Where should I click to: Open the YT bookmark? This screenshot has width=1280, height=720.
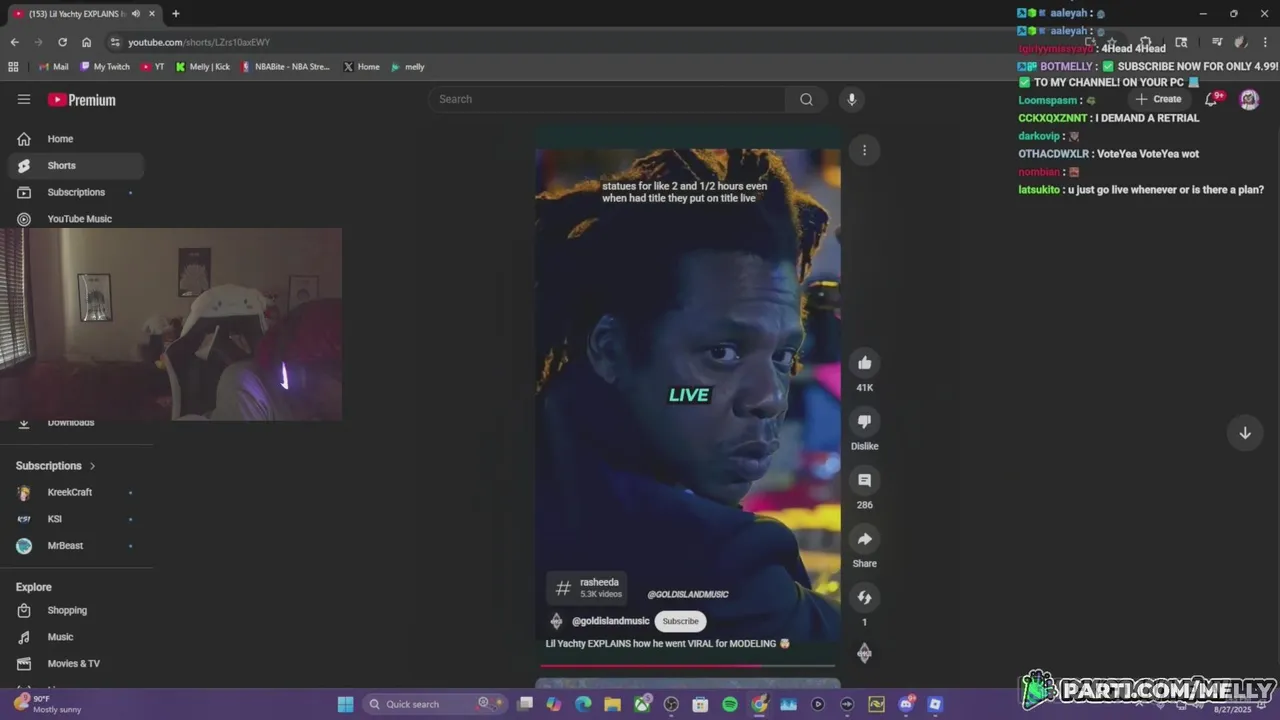pos(153,67)
